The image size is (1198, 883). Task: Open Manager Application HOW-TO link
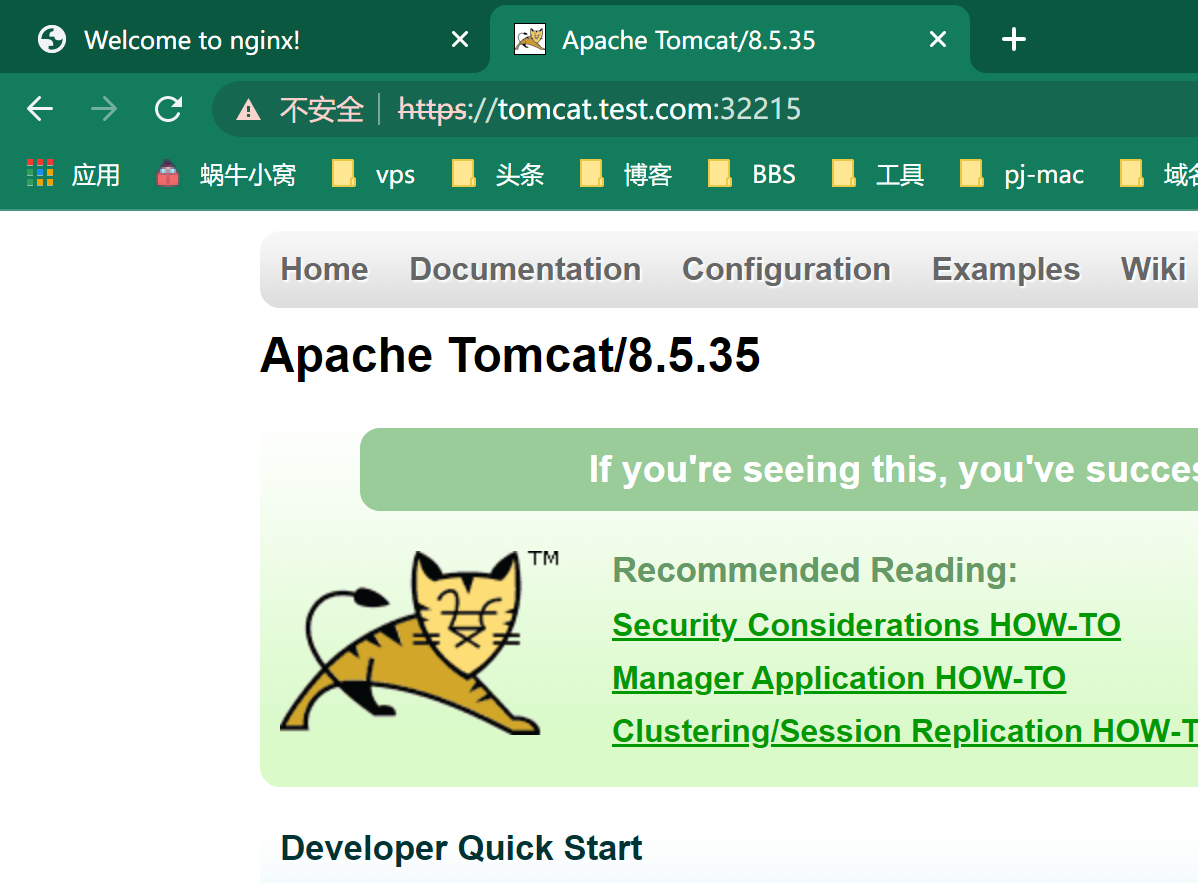(x=838, y=678)
